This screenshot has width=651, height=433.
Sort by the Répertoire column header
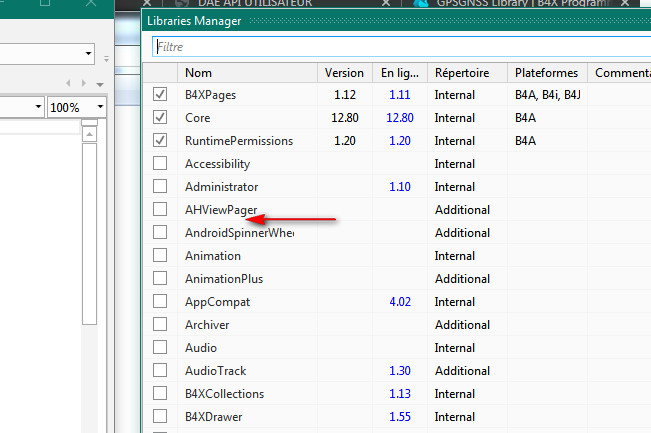tap(467, 73)
